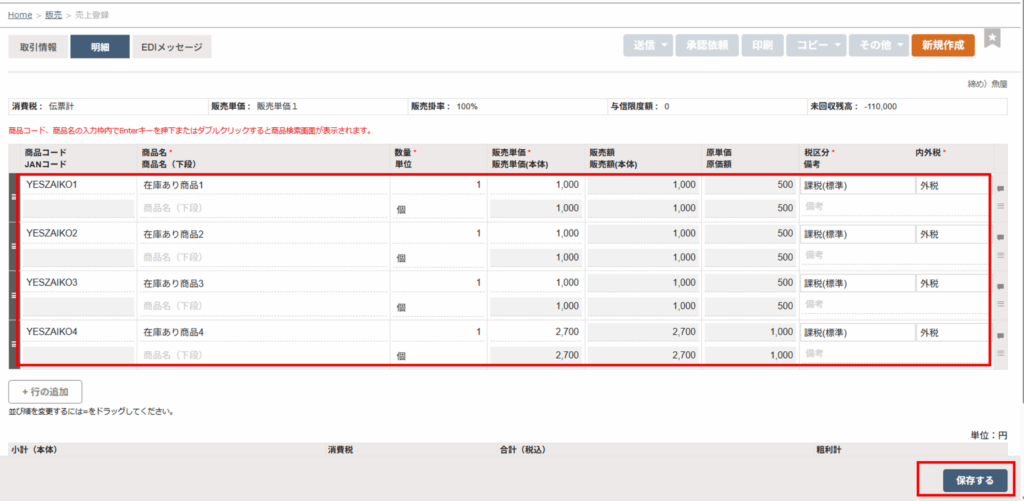Open row menu icon for YESZAIKO3
The height and width of the screenshot is (501, 1024).
(1001, 305)
